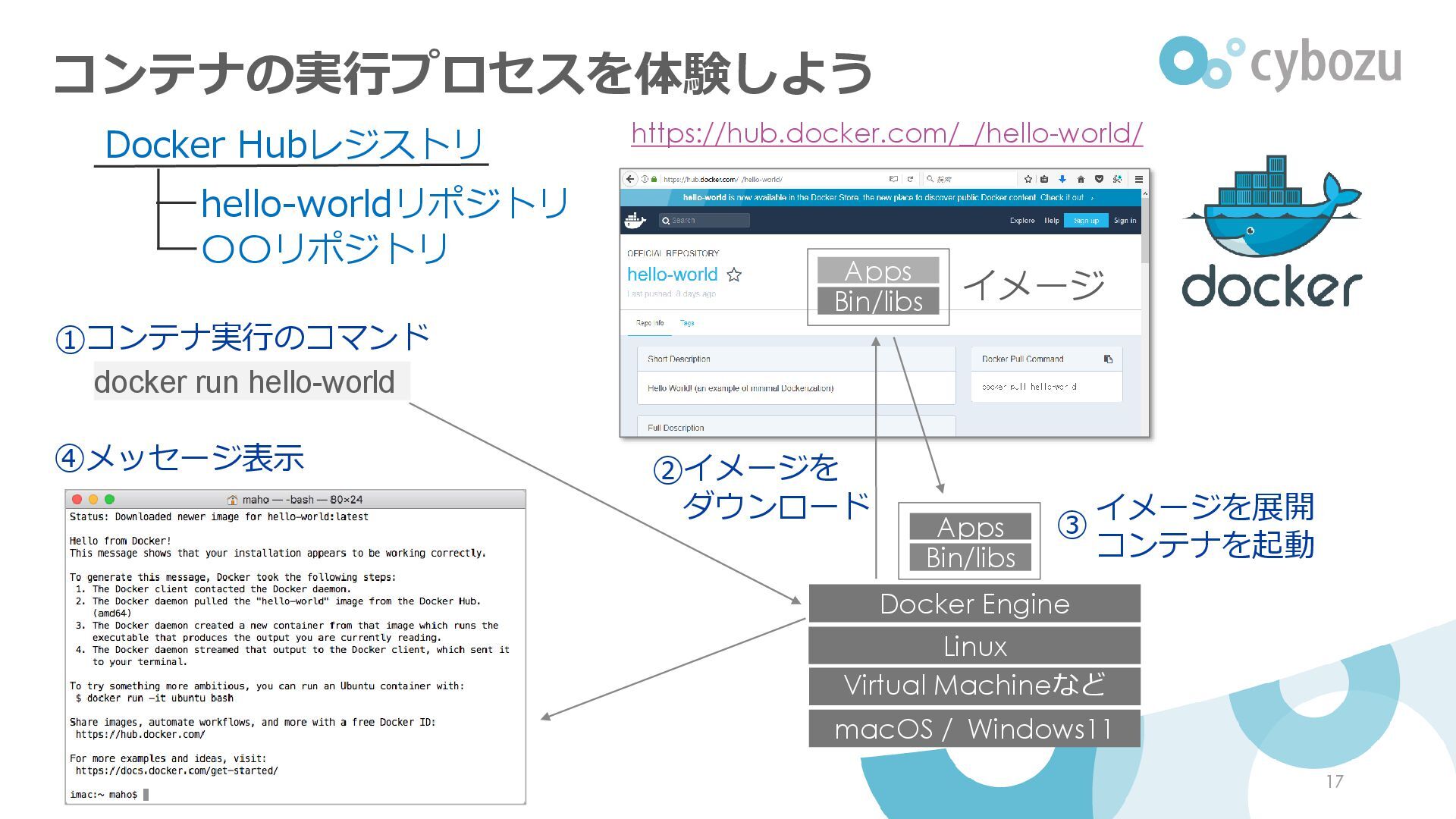This screenshot has height=819, width=1456.
Task: Click the terminal home folder title icon
Action: coord(233,500)
